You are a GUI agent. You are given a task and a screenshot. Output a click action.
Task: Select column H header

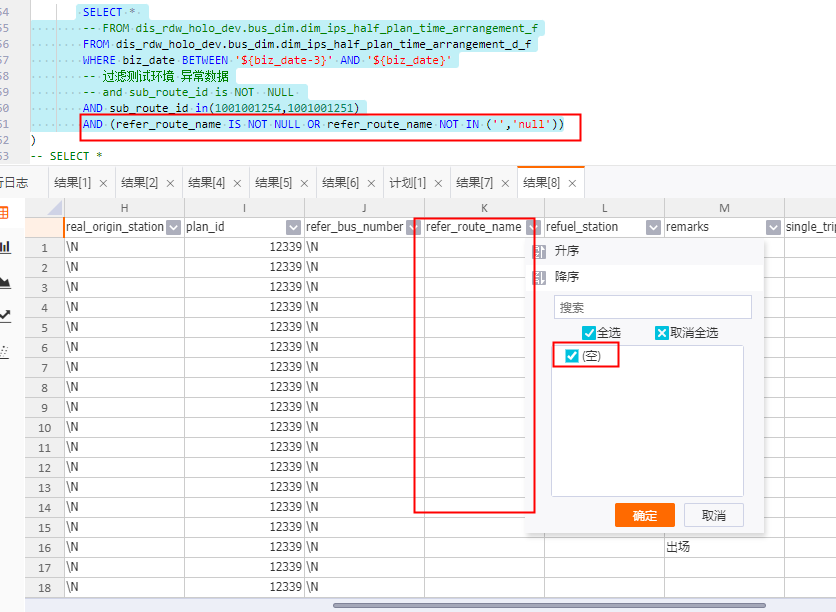pyautogui.click(x=124, y=208)
